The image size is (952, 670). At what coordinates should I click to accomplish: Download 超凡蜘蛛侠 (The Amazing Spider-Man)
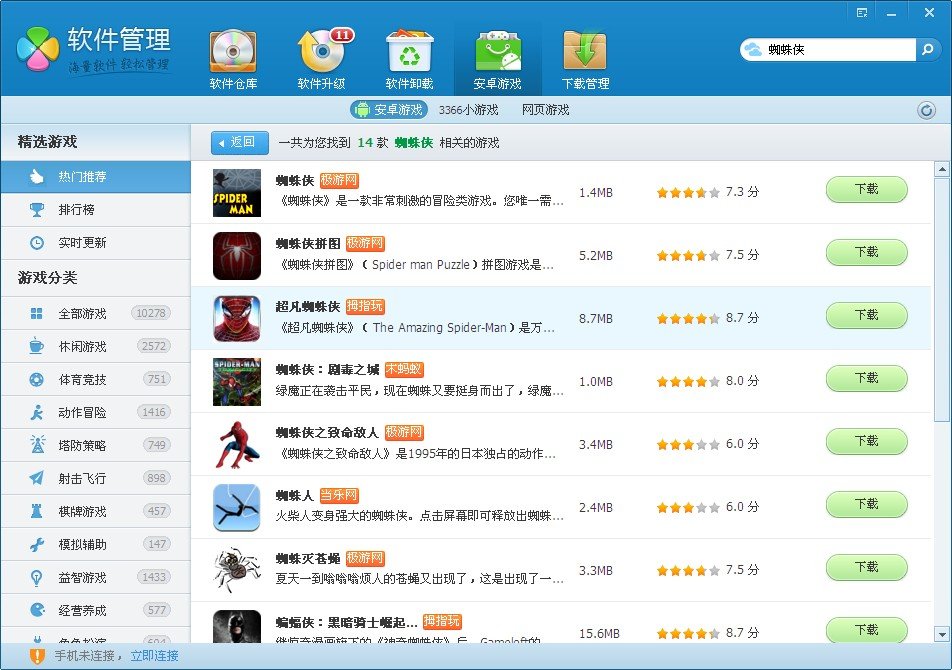[866, 315]
